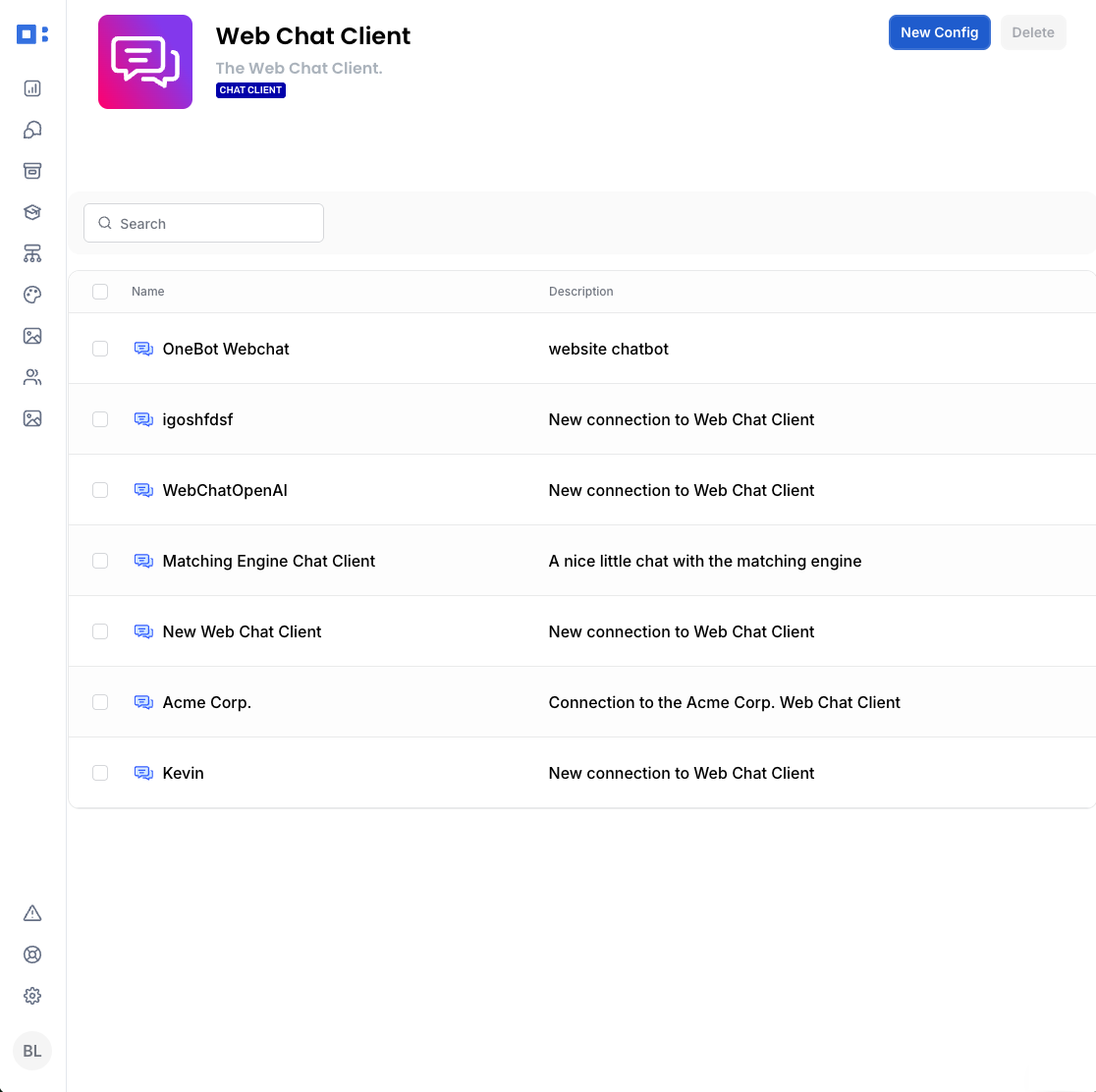1096x1092 pixels.
Task: Check the OneBot Webchat row checkbox
Action: click(100, 349)
